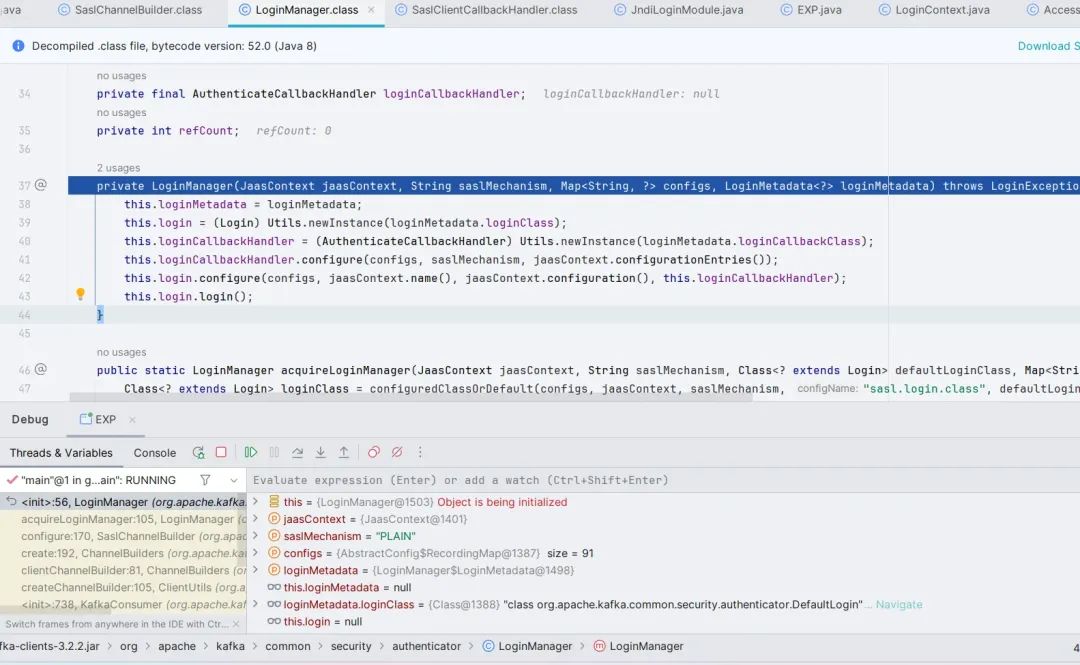Click 'authenticator' breadcrumb segment
Screen dimensions: 1080x665
coord(426,646)
